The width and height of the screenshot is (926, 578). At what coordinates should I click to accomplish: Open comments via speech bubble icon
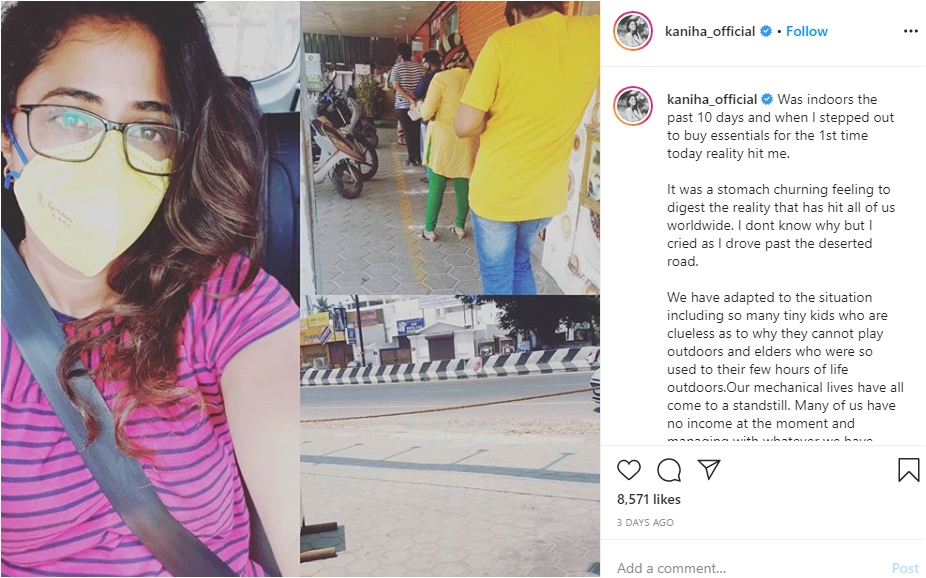[x=669, y=470]
